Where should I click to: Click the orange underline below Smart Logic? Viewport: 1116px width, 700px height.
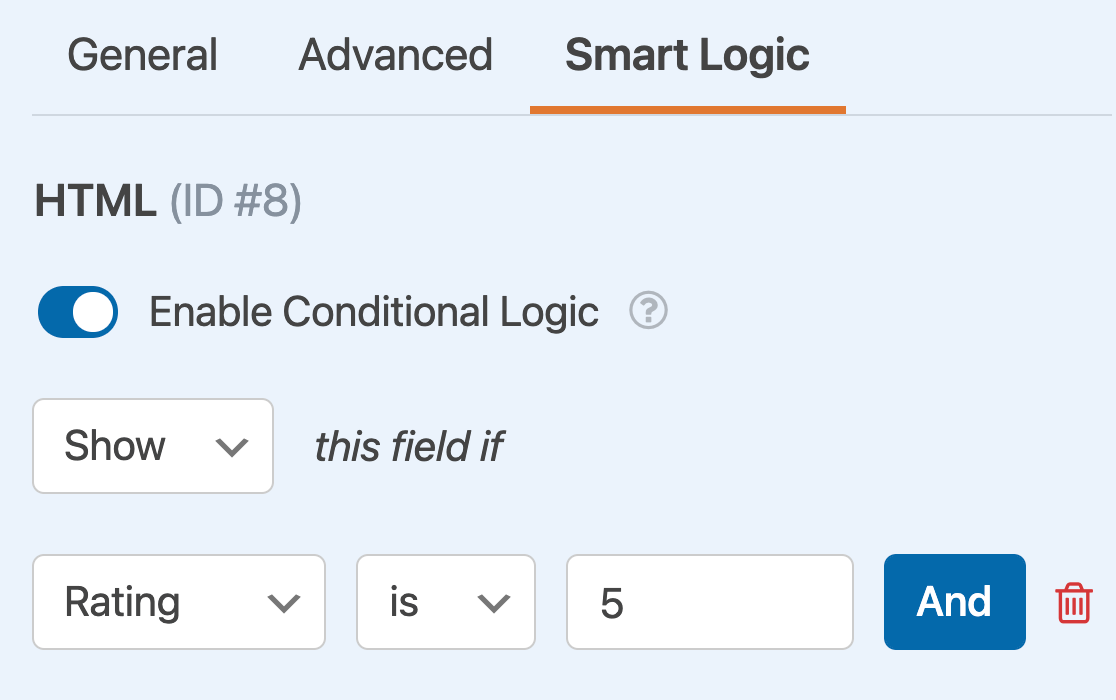pos(687,109)
